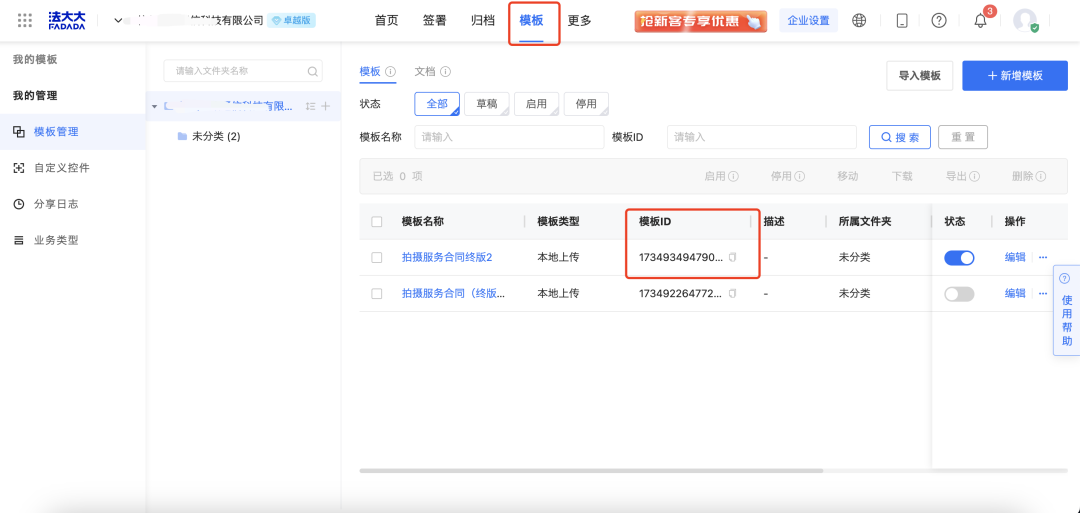Expand the company switcher dropdown arrow
Viewport: 1080px width, 513px height.
click(x=118, y=20)
